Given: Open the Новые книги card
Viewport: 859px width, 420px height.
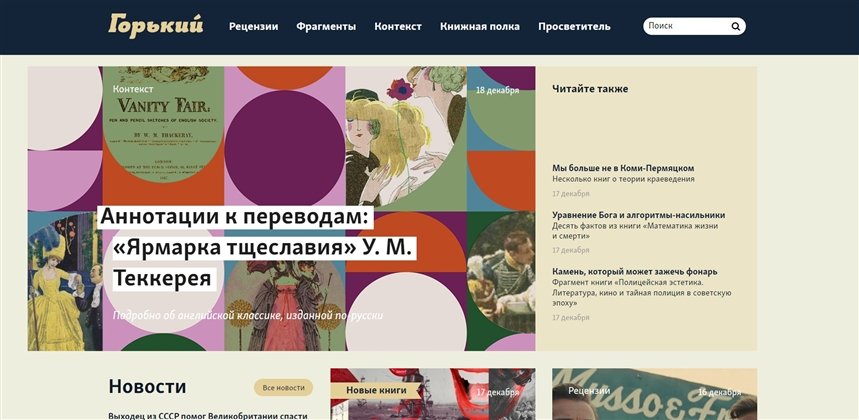Looking at the screenshot, I should point(433,394).
